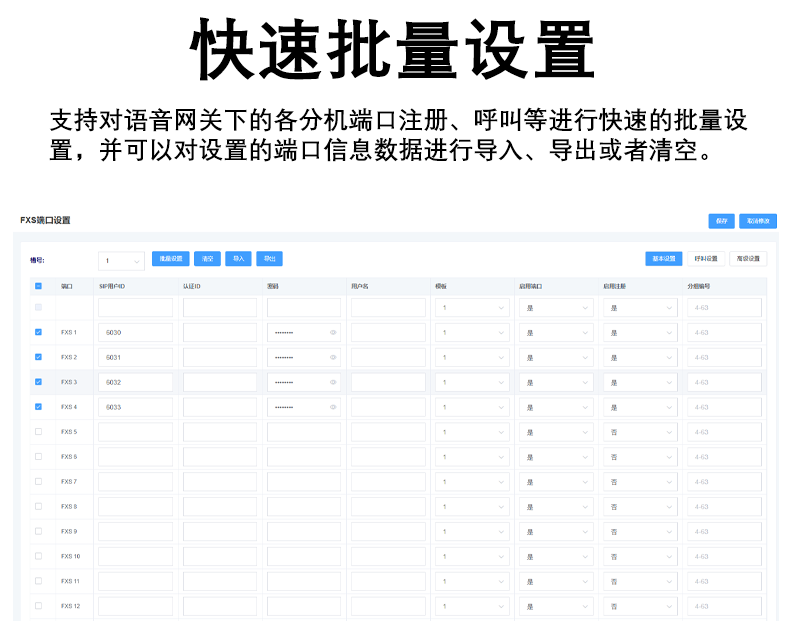Screen dimensions: 790x633
Task: Open the slot number dropdown showing 1
Action: [x=121, y=260]
